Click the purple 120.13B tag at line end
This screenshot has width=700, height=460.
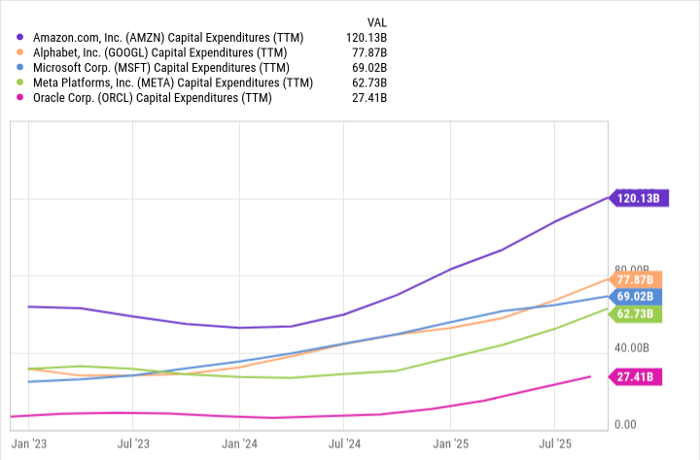click(636, 198)
